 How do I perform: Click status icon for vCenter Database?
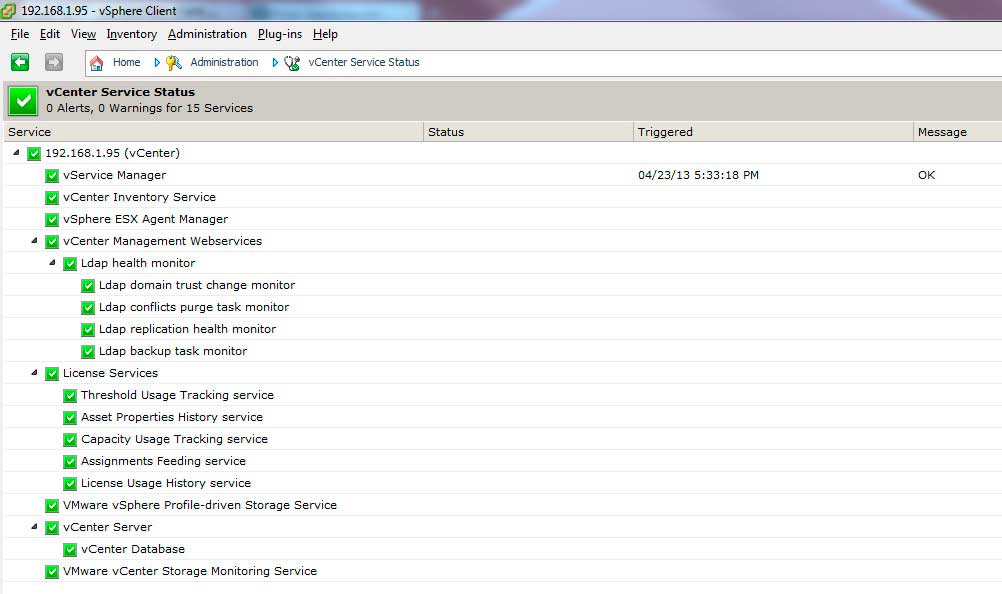[x=70, y=550]
